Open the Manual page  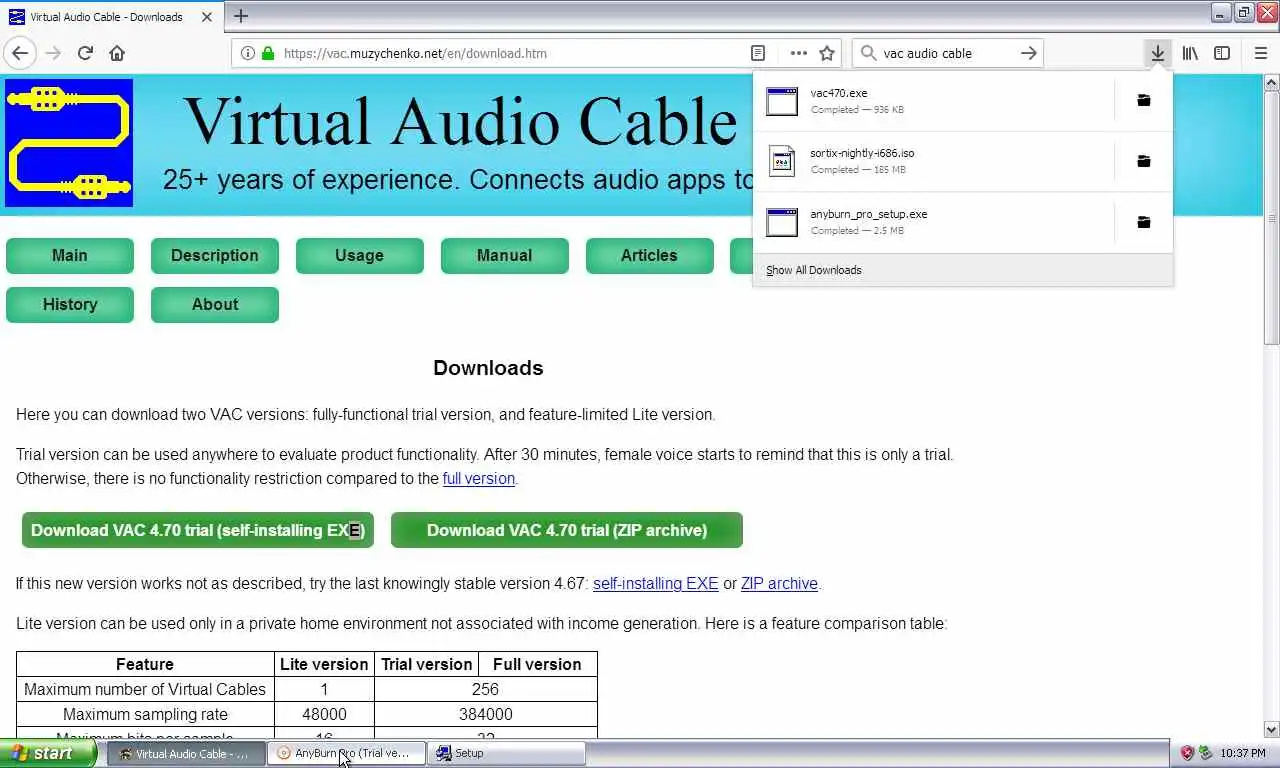(505, 255)
